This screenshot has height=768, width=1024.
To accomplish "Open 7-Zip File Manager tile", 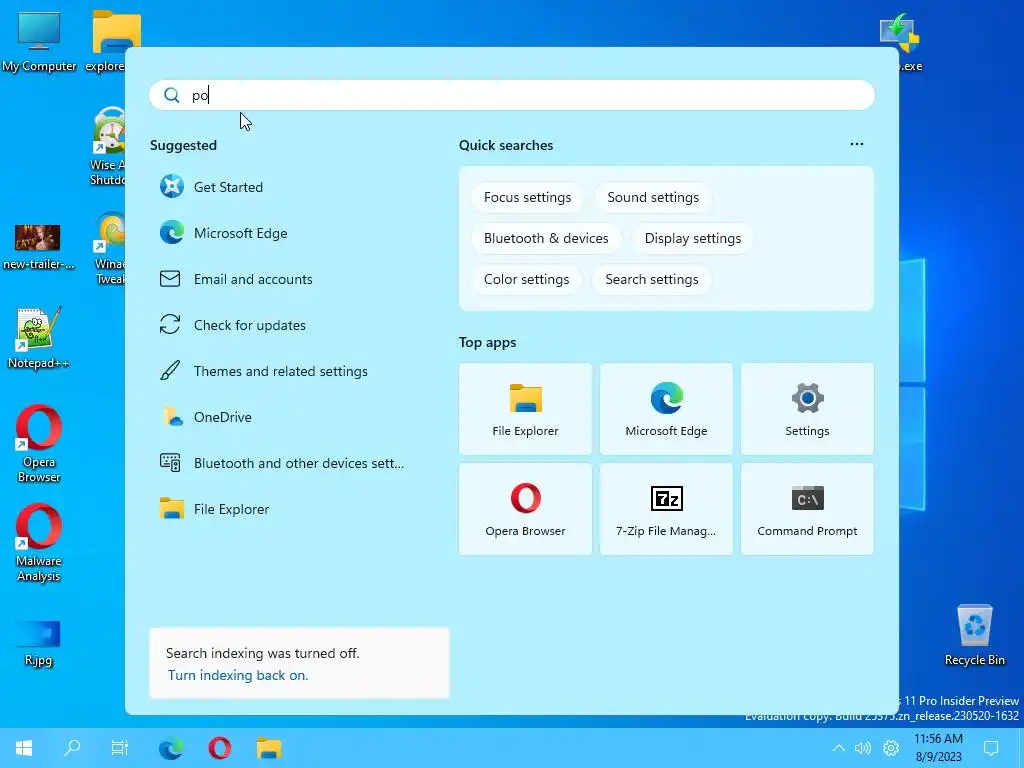I will click(666, 509).
